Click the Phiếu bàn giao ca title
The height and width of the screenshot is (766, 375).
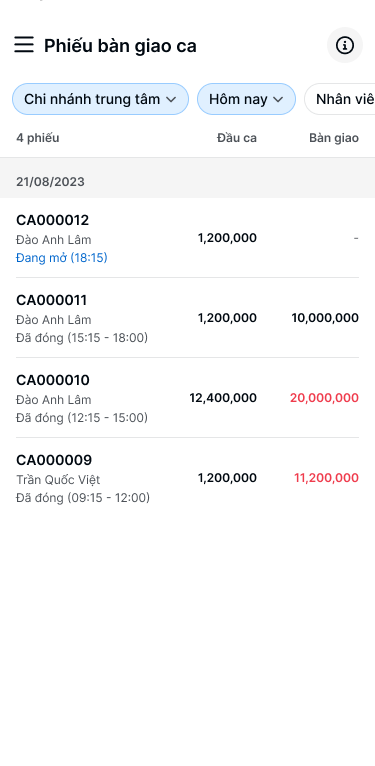tap(120, 46)
